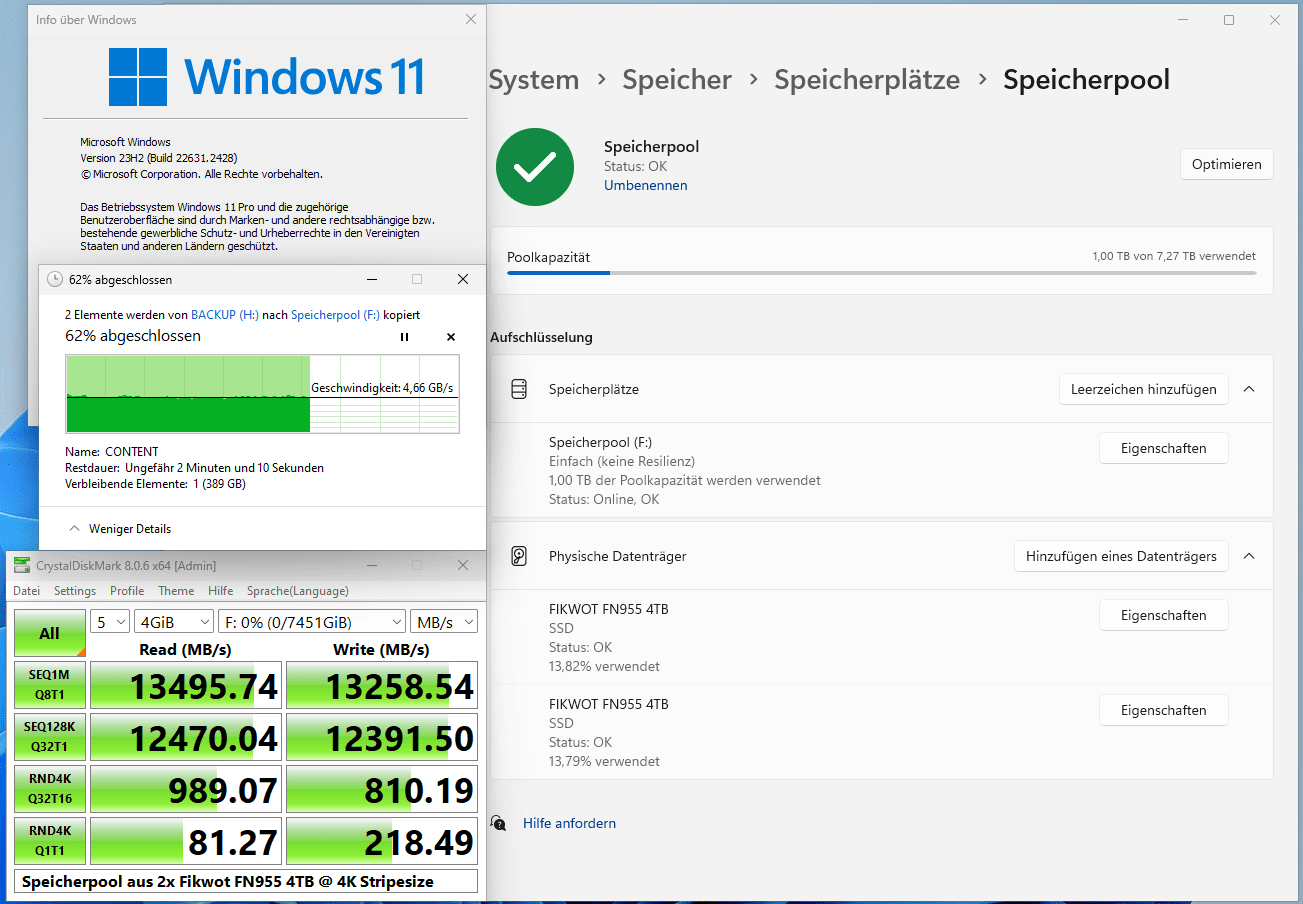This screenshot has height=904, width=1303.
Task: Click the Poolkapazität progress bar
Action: tap(881, 273)
